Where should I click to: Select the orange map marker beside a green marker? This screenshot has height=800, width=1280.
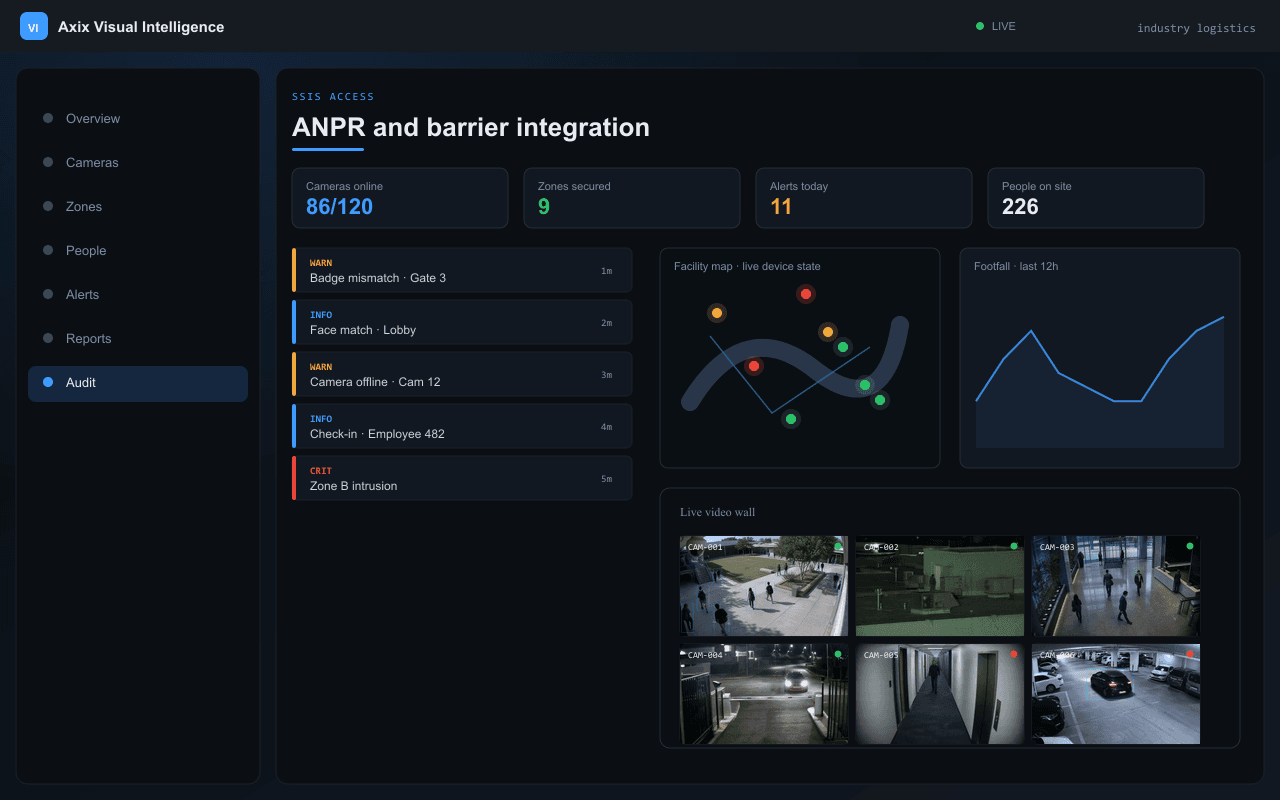(x=827, y=332)
